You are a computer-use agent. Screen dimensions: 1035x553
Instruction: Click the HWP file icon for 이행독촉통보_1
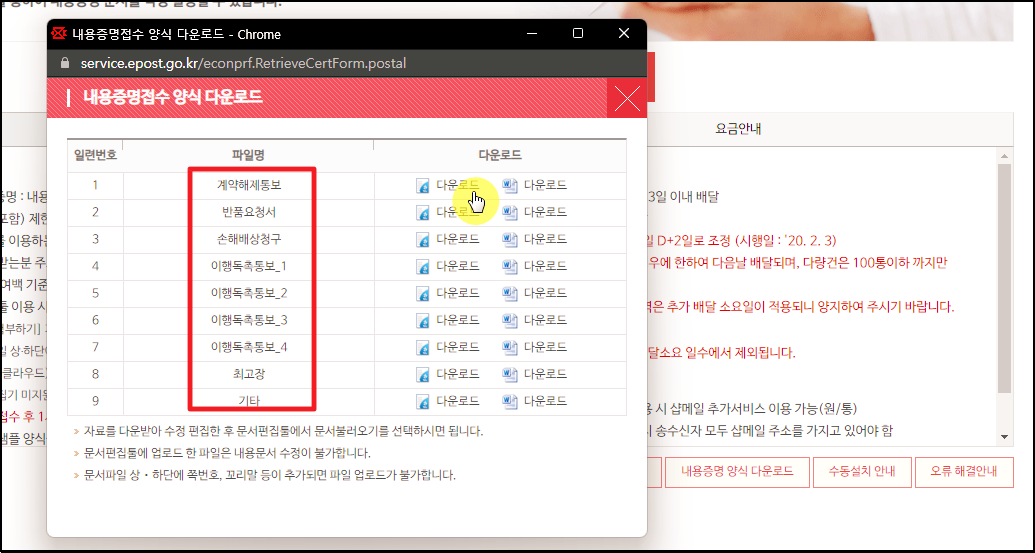[x=423, y=267]
